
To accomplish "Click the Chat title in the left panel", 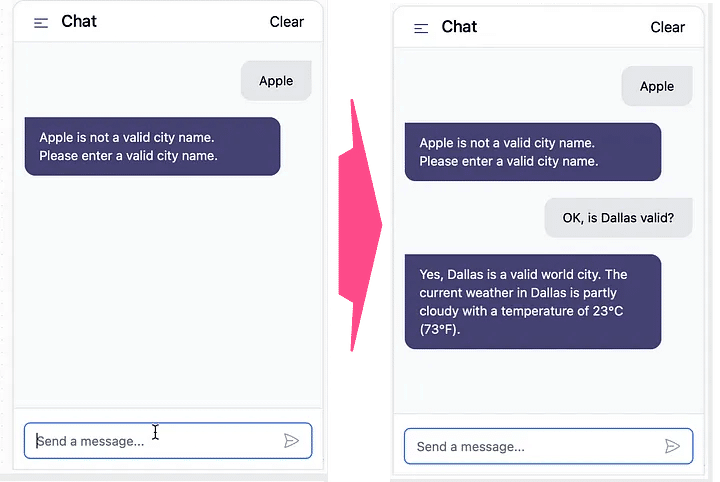I will coord(79,21).
